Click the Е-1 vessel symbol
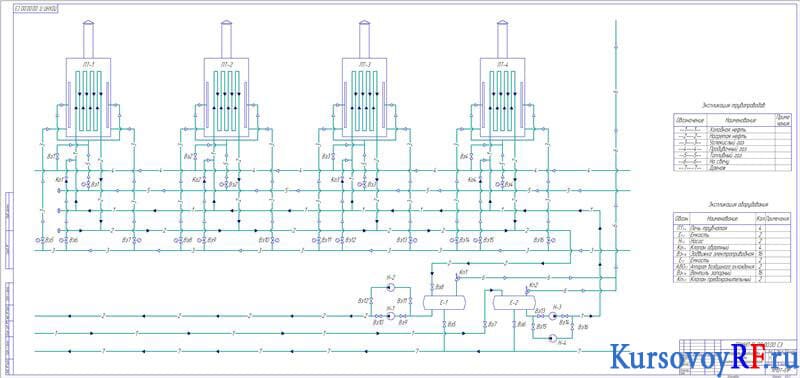 pyautogui.click(x=444, y=303)
